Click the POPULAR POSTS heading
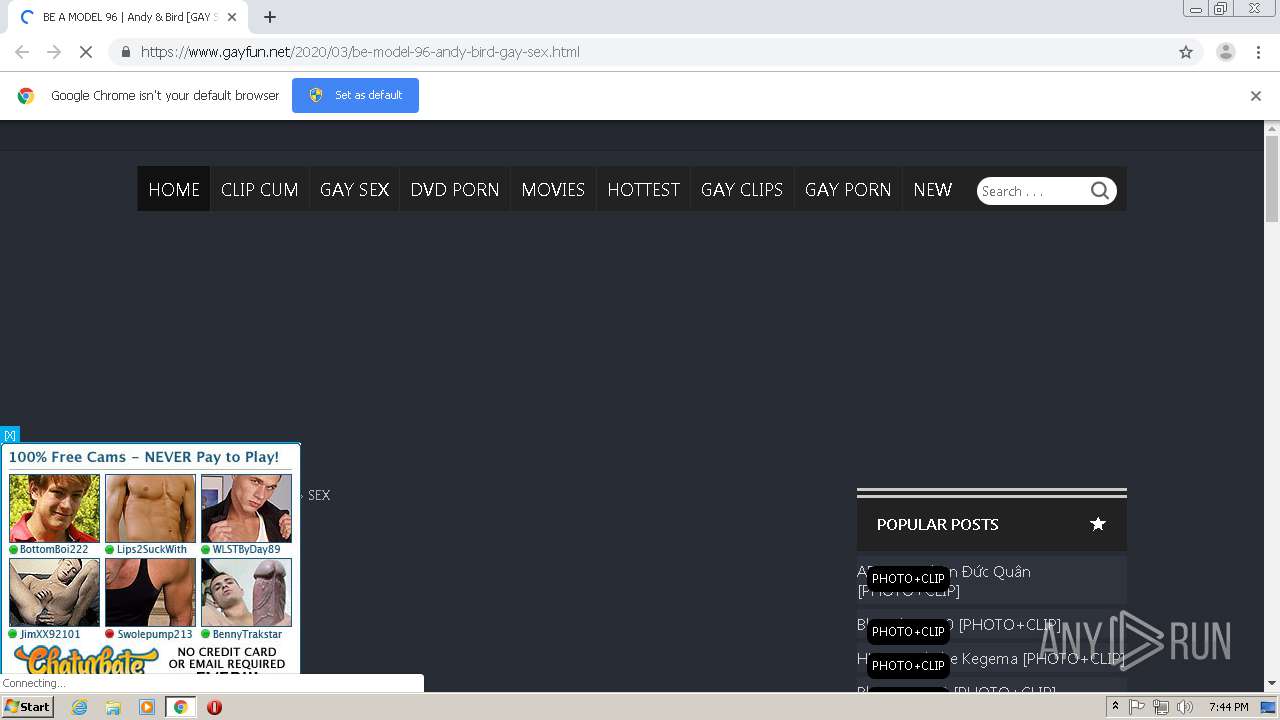 (938, 524)
